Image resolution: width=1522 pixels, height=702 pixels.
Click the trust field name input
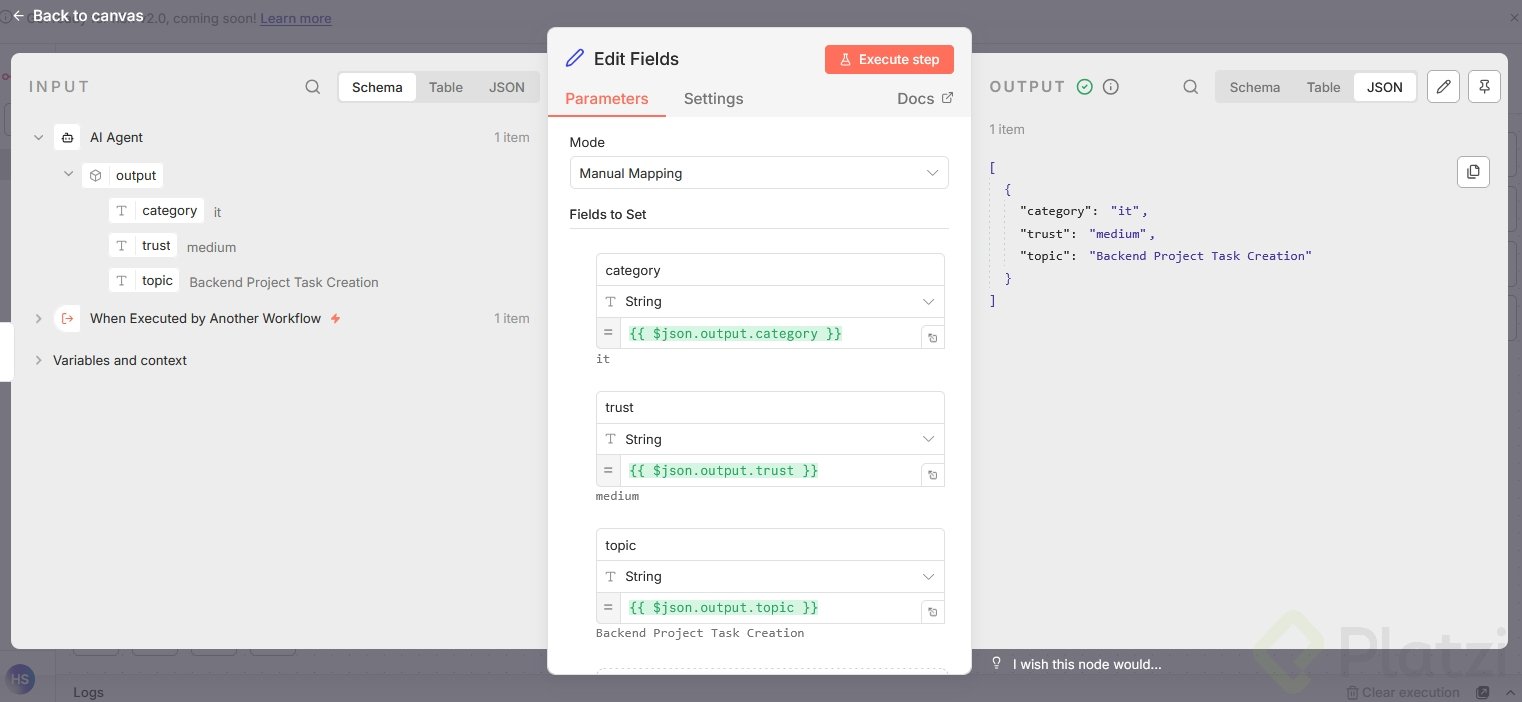tap(770, 408)
